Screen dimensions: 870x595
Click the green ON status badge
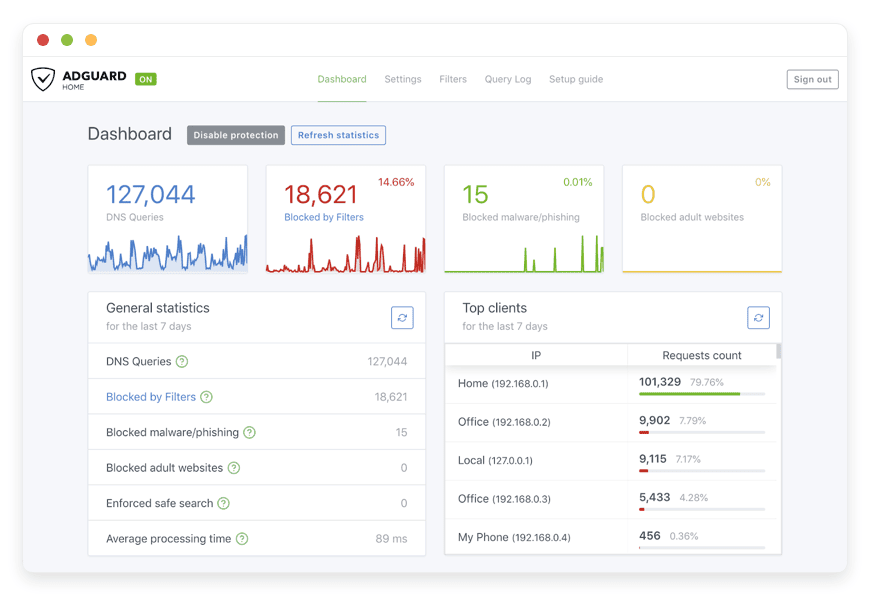146,79
